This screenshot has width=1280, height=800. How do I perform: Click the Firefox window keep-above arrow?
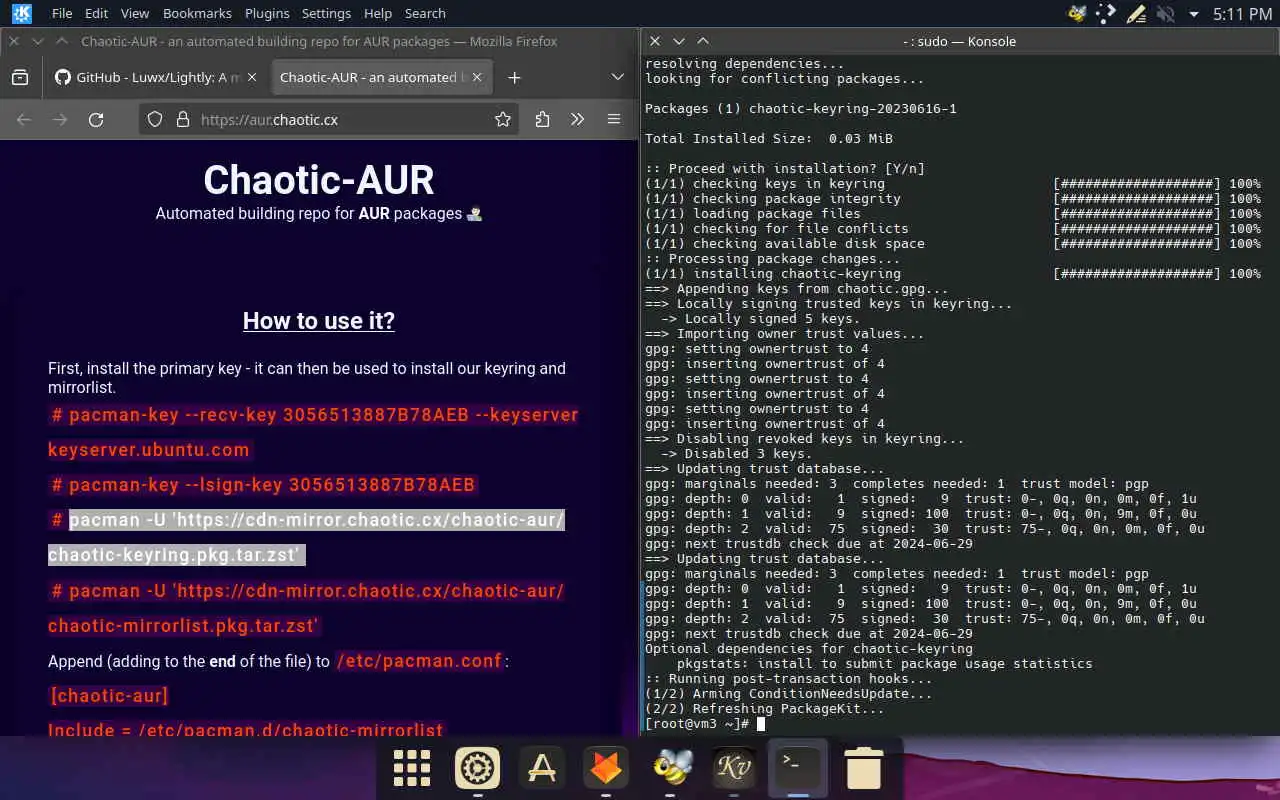[62, 41]
